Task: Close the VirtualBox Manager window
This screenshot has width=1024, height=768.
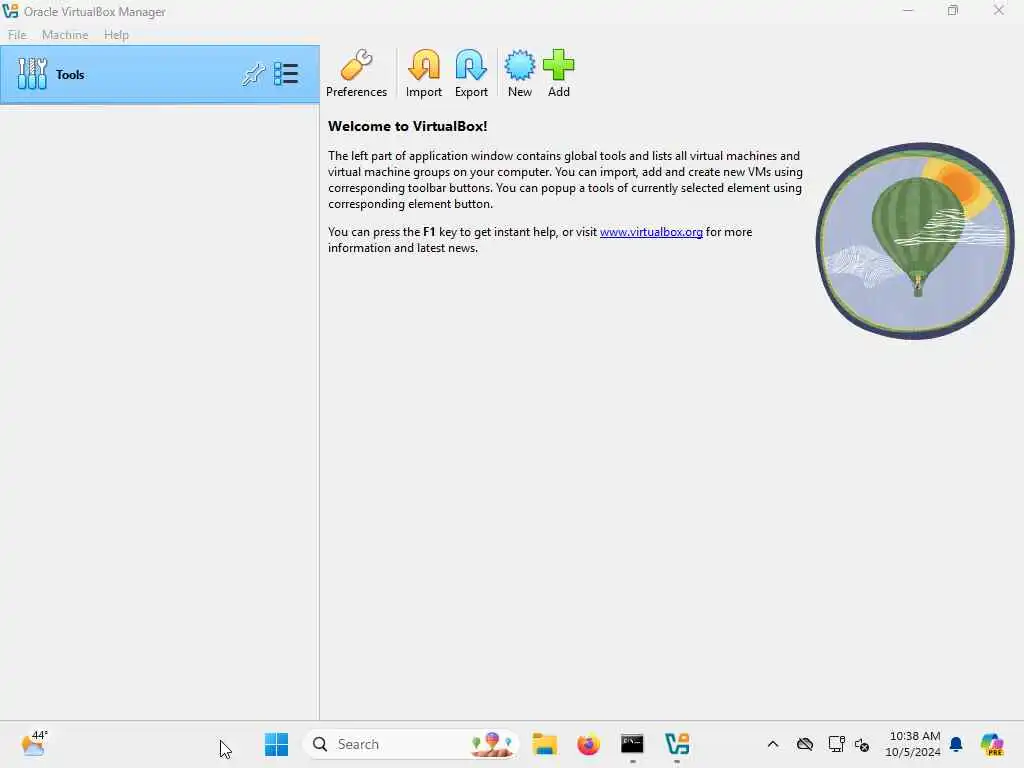Action: 999,10
